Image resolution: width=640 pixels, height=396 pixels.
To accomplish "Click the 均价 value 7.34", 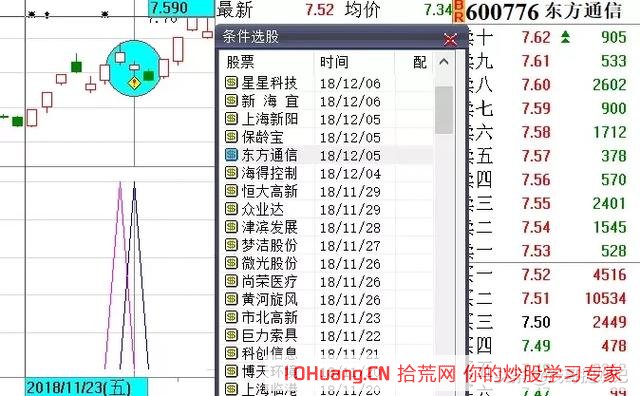I will tap(438, 9).
